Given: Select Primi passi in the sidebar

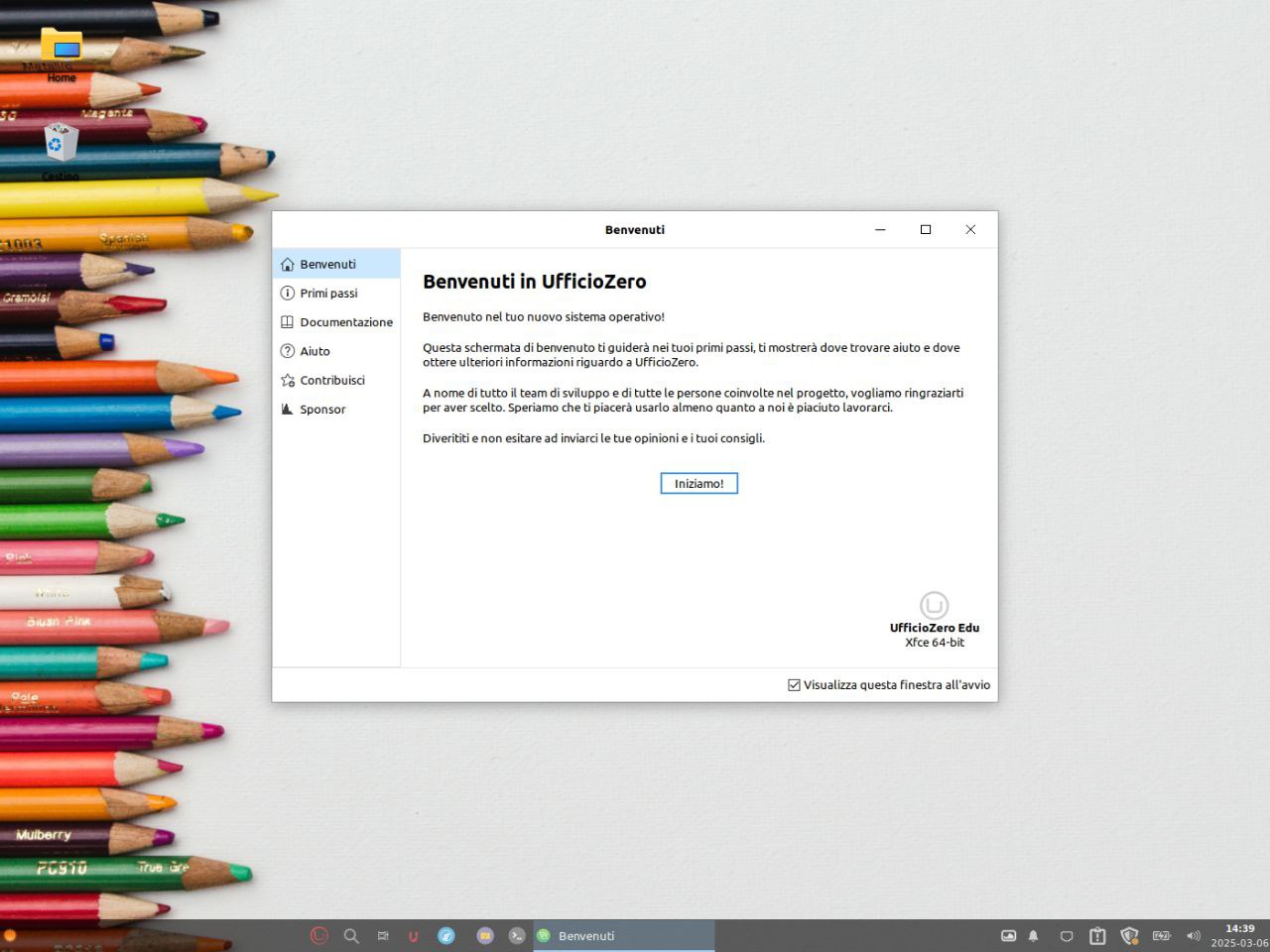Looking at the screenshot, I should pos(328,293).
